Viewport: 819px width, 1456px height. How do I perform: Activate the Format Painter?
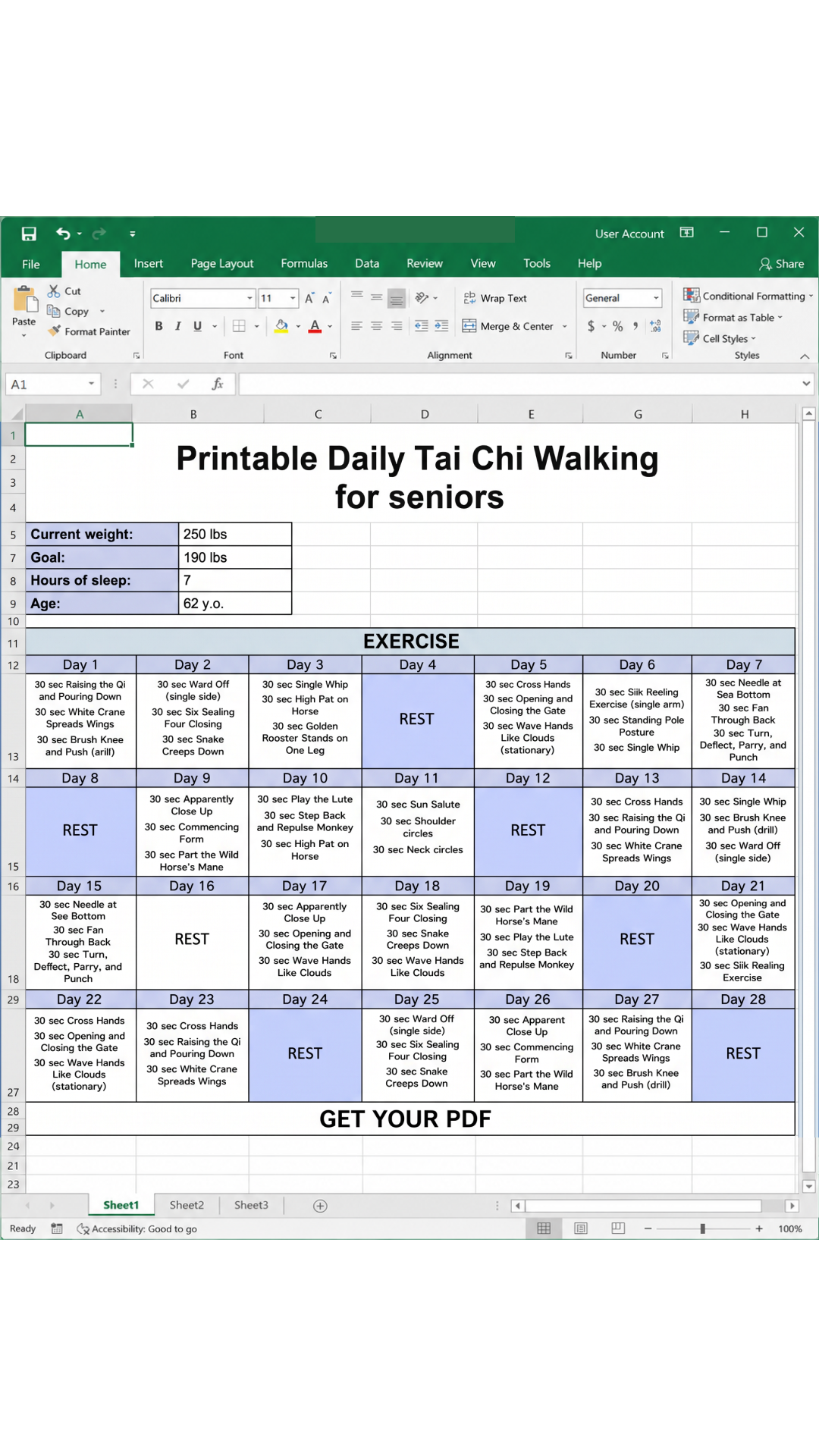coord(89,331)
